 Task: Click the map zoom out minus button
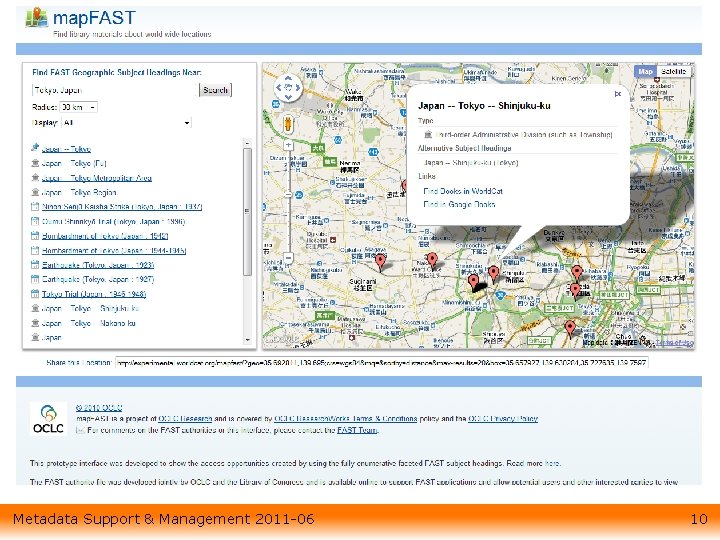click(x=288, y=258)
